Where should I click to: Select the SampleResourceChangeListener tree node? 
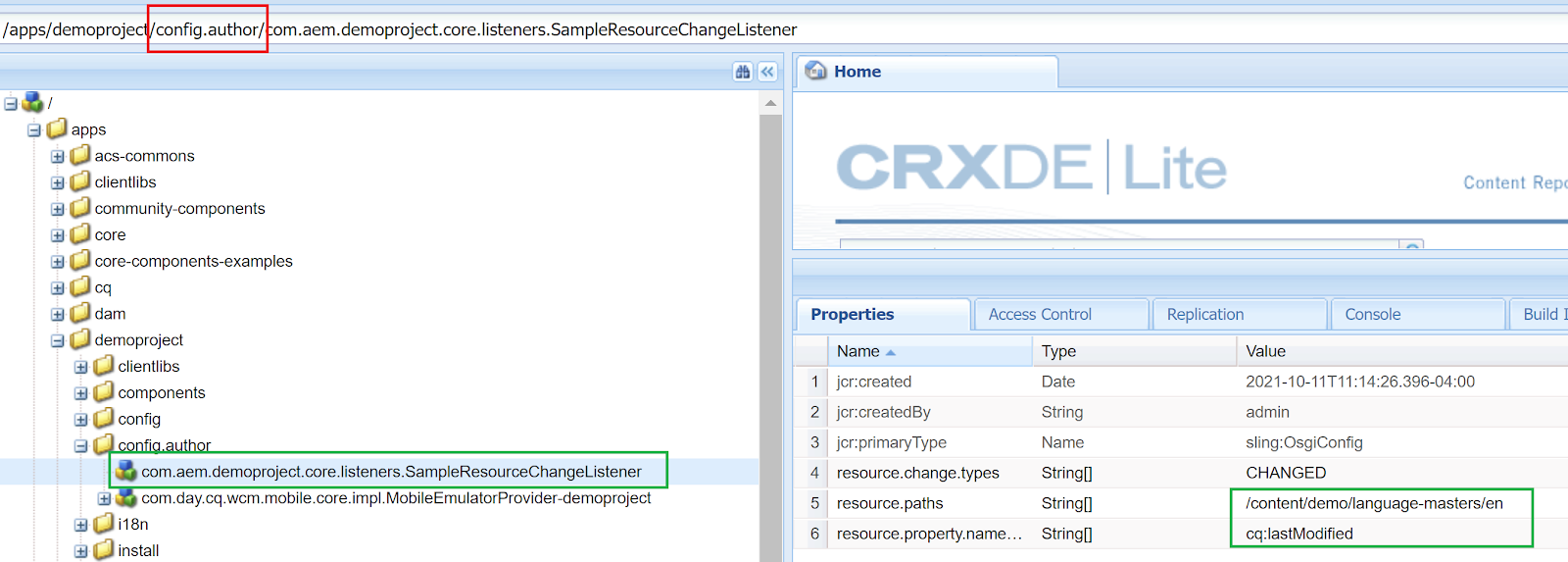pyautogui.click(x=391, y=472)
